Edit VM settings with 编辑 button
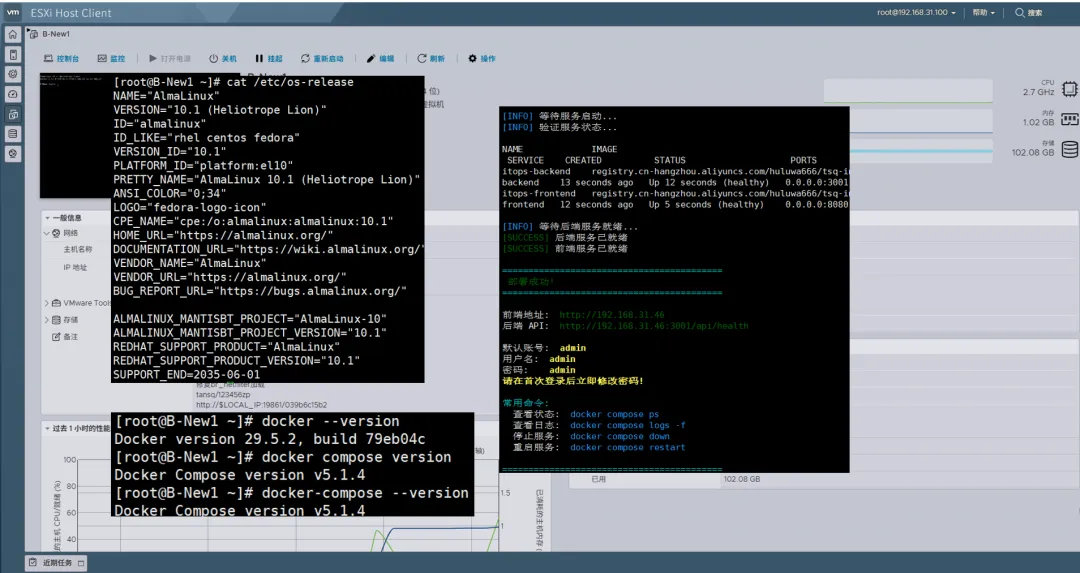 point(380,59)
